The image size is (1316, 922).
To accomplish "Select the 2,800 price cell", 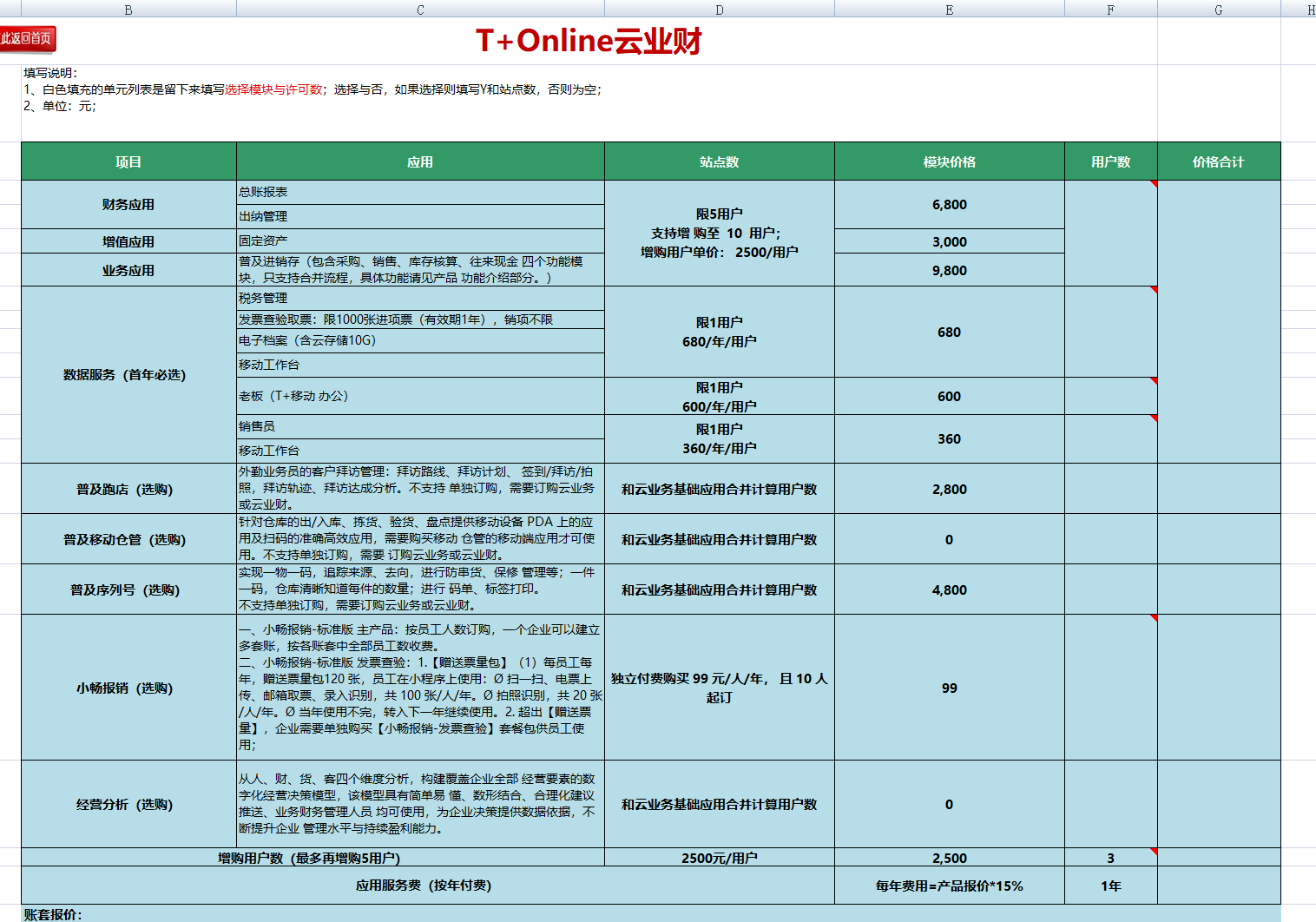I will tap(950, 489).
